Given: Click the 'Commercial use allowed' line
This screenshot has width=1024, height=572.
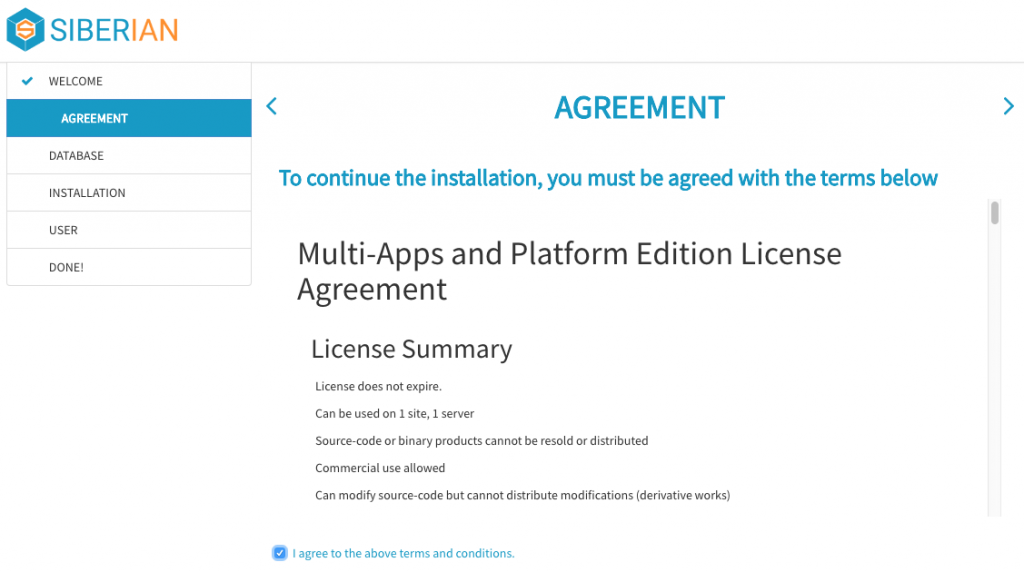Looking at the screenshot, I should [380, 468].
